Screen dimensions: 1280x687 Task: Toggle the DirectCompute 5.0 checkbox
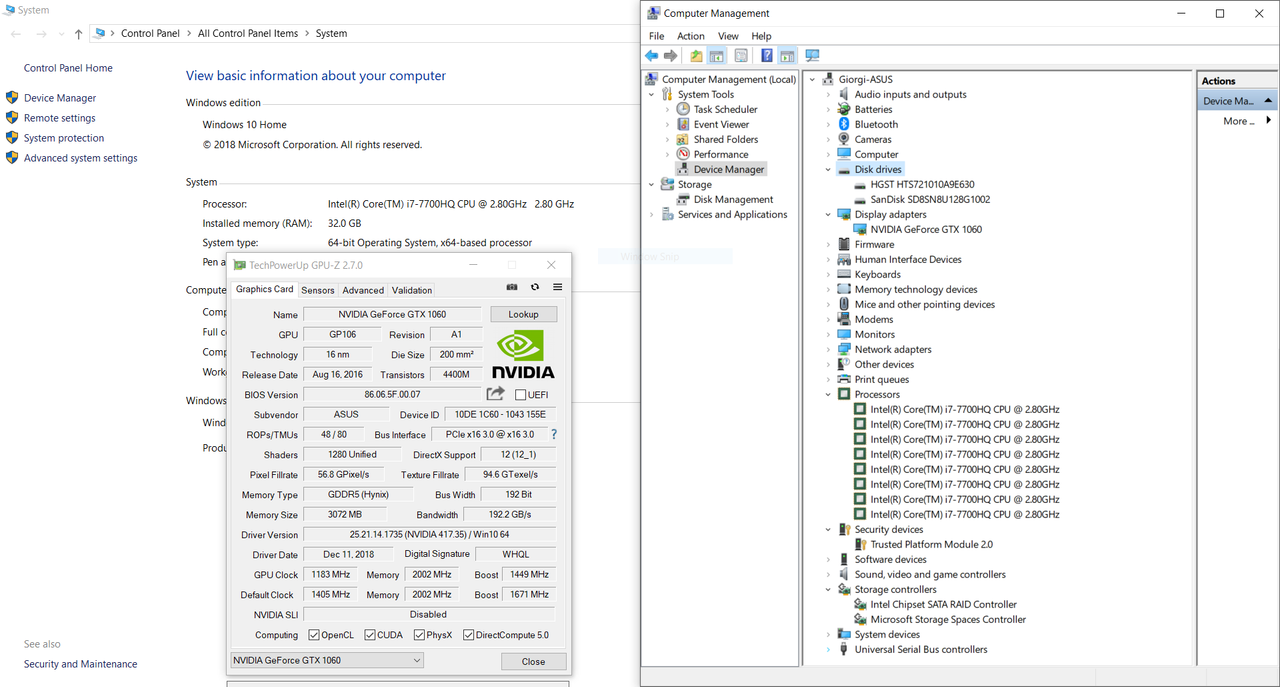pos(469,635)
